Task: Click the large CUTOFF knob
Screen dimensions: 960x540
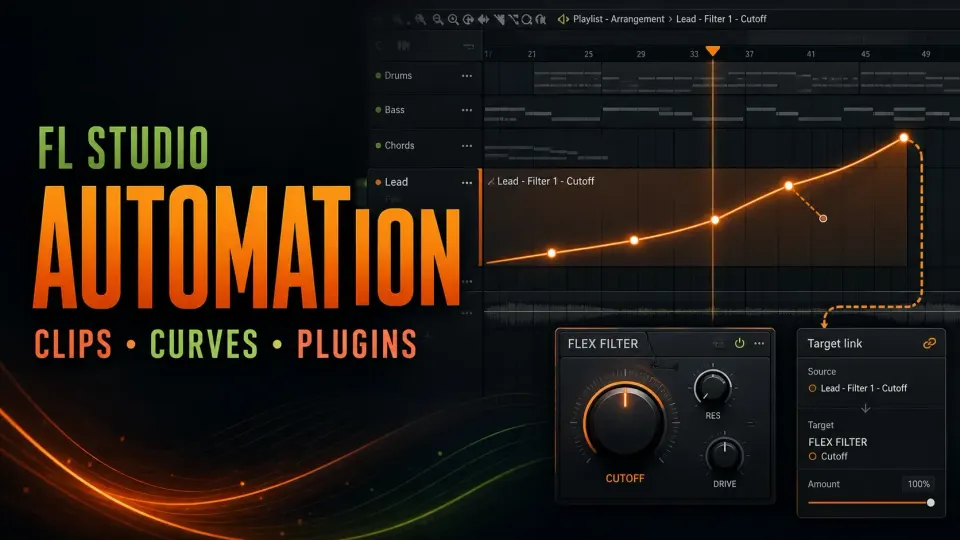Action: [624, 421]
